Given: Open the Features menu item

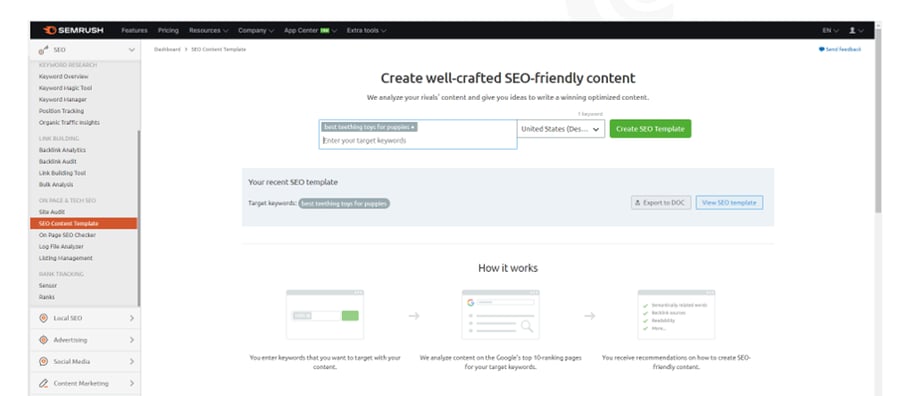Looking at the screenshot, I should coord(134,30).
